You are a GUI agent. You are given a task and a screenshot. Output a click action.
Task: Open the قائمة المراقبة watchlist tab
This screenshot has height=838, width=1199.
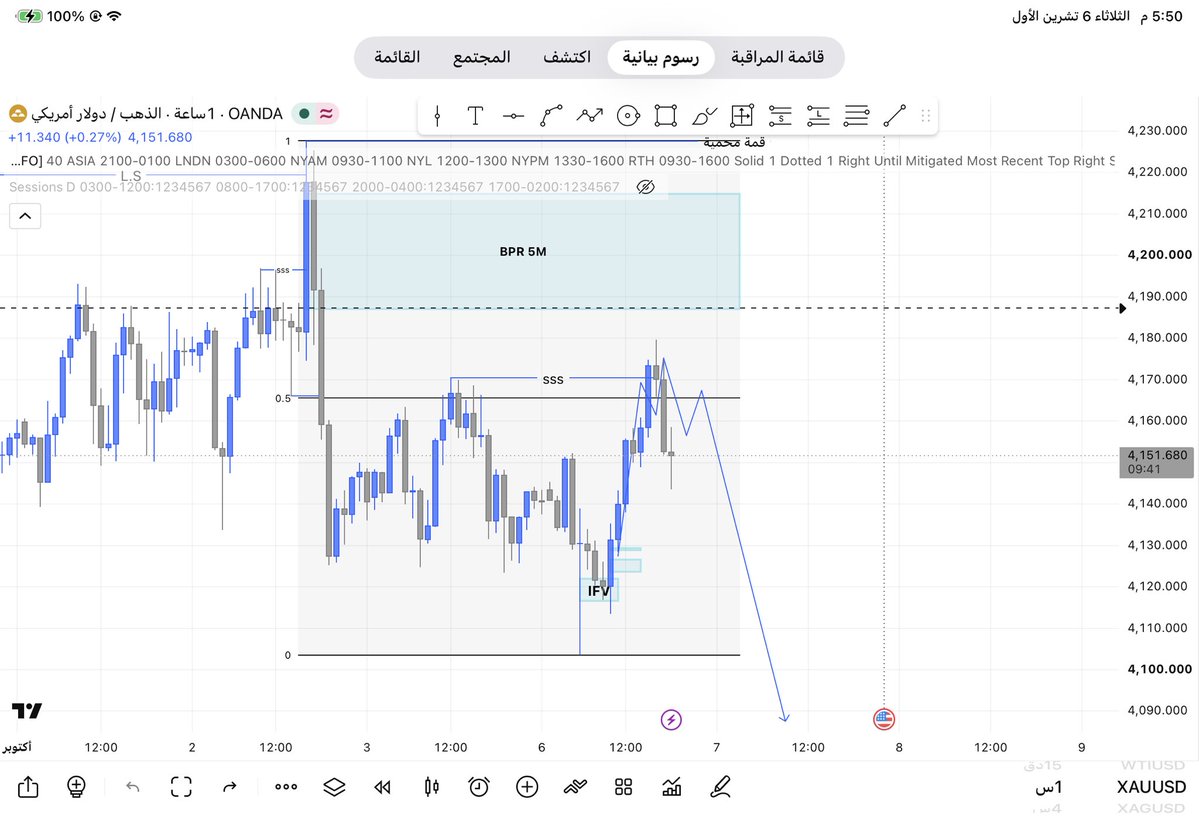778,57
